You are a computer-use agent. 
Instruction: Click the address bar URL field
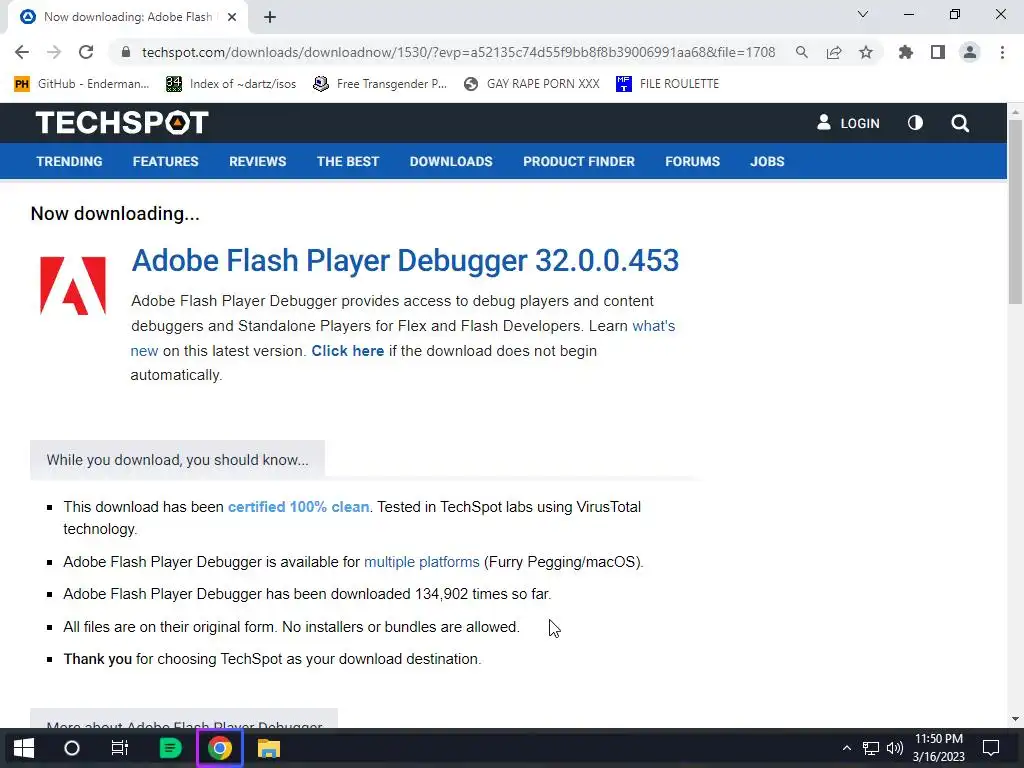[458, 52]
